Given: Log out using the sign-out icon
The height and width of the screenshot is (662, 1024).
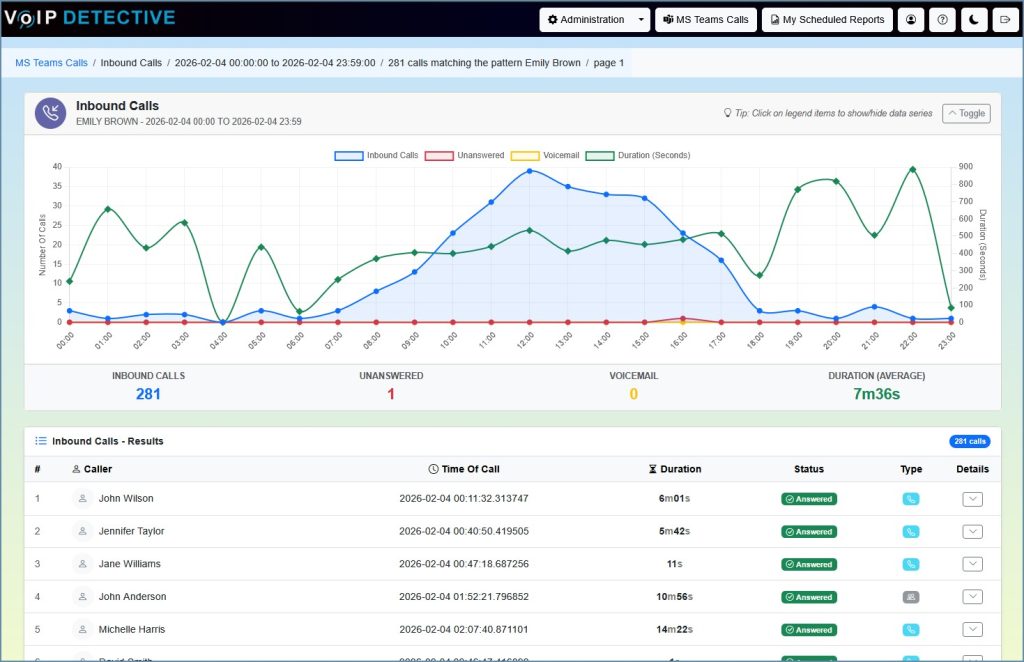Looking at the screenshot, I should (1004, 19).
